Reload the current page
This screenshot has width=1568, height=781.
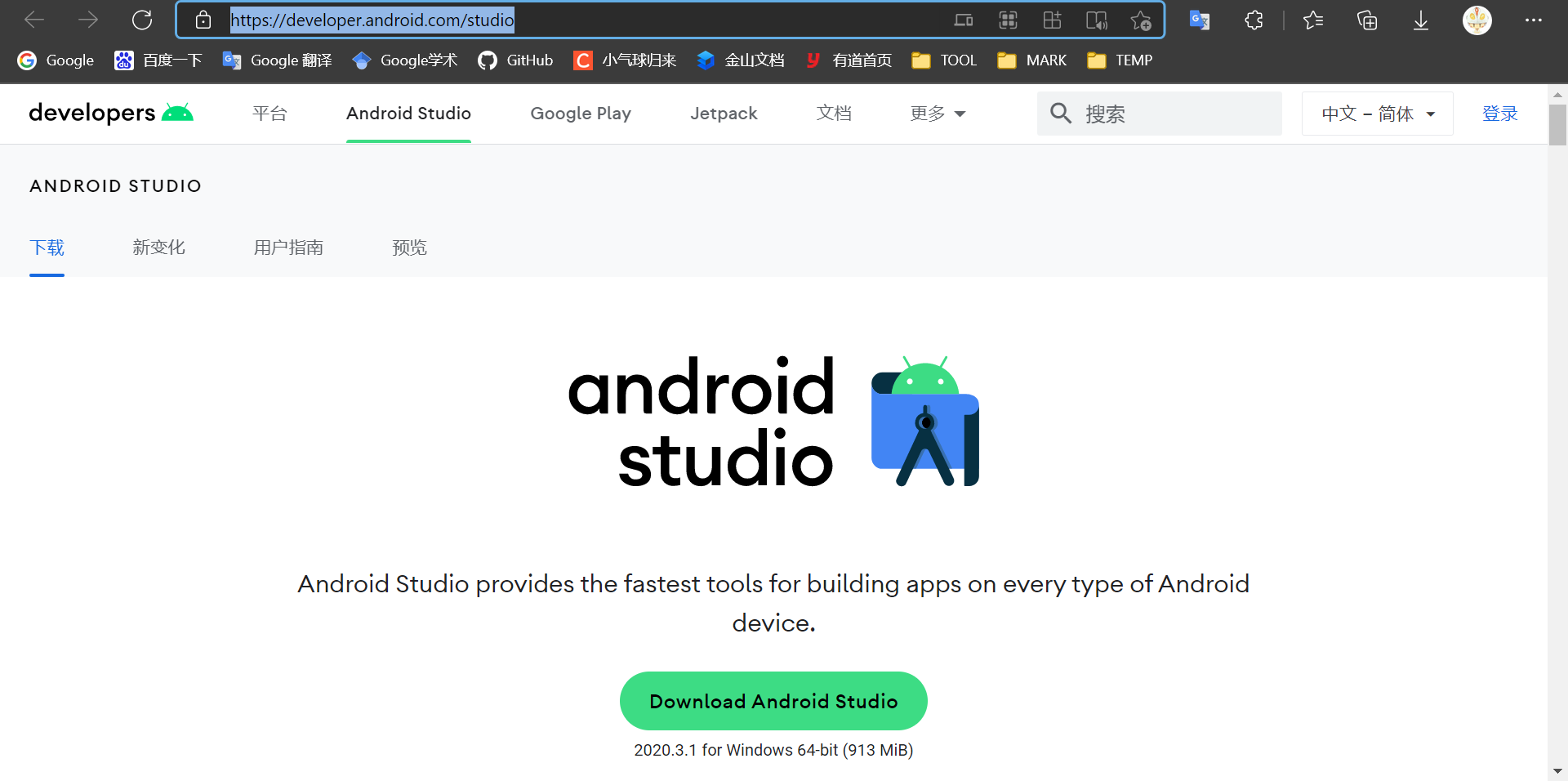tap(142, 20)
